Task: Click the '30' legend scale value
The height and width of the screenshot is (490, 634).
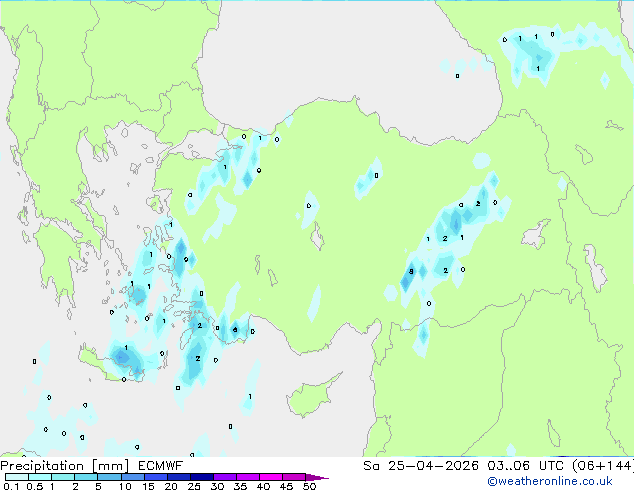Action: tap(217, 486)
